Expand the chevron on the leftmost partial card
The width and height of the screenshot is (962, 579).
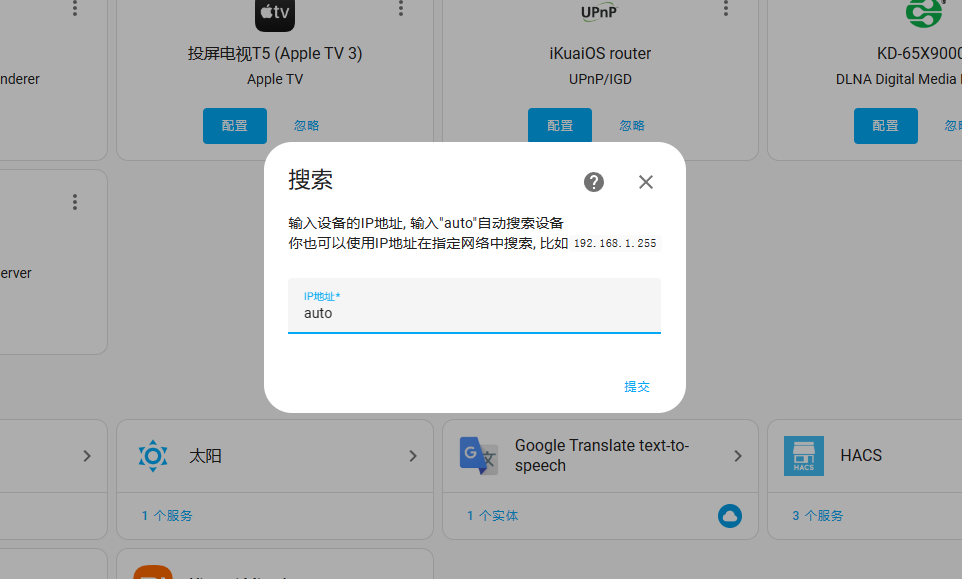pos(87,456)
